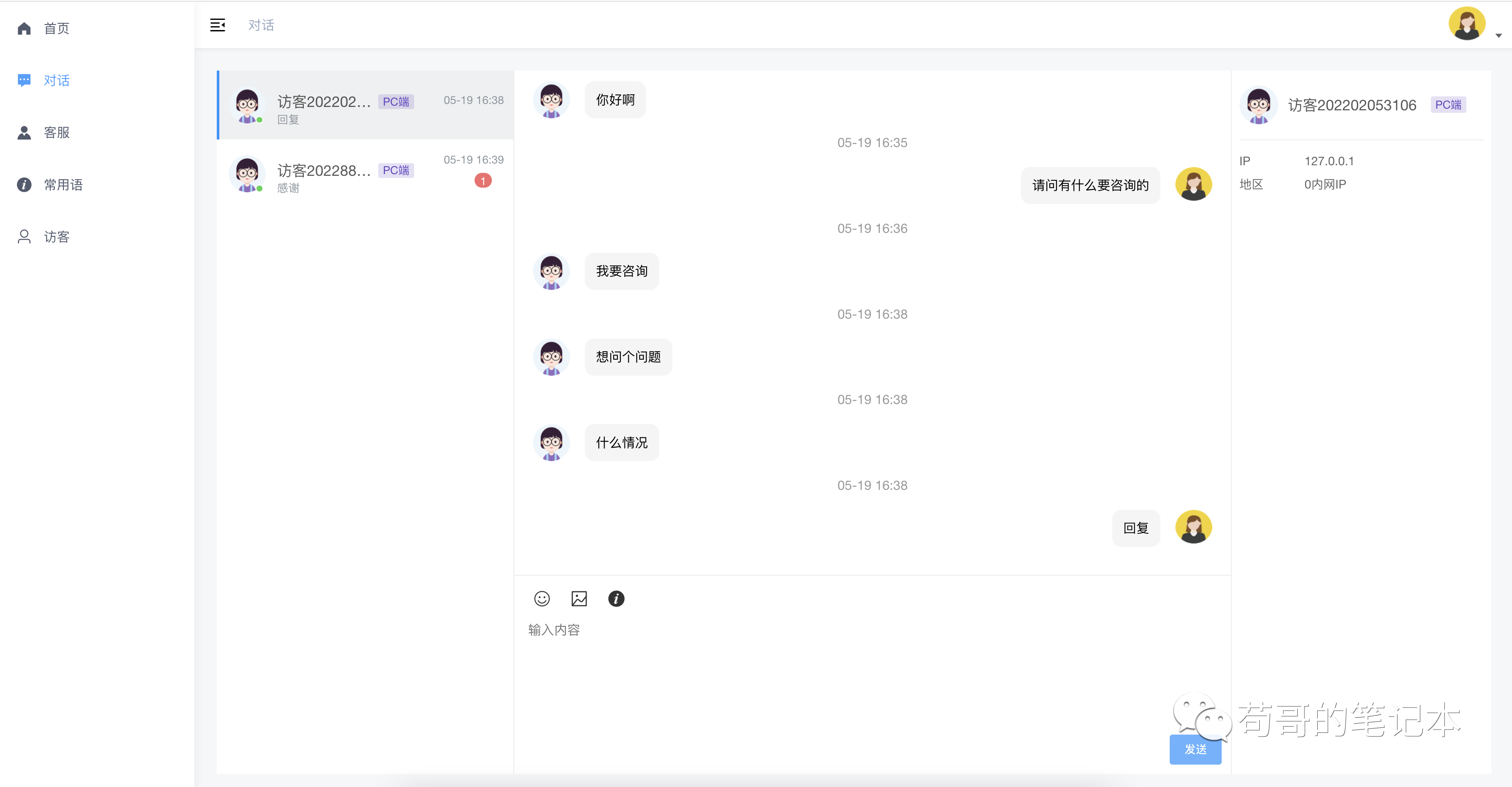Viewport: 1512px width, 787px height.
Task: Click the 回复 reply message bubble
Action: coord(1136,528)
